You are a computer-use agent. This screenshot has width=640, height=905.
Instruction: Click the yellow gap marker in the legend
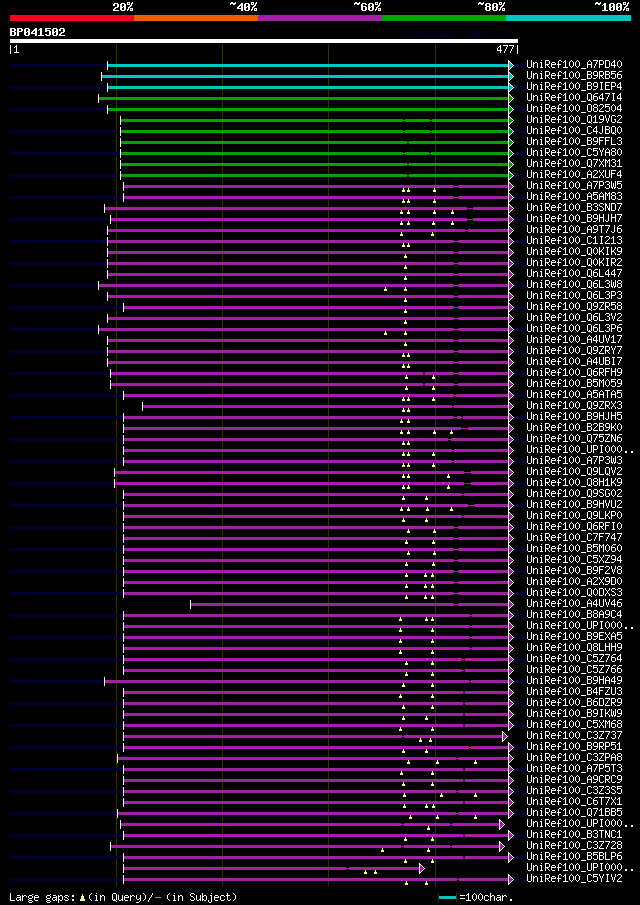[x=83, y=897]
